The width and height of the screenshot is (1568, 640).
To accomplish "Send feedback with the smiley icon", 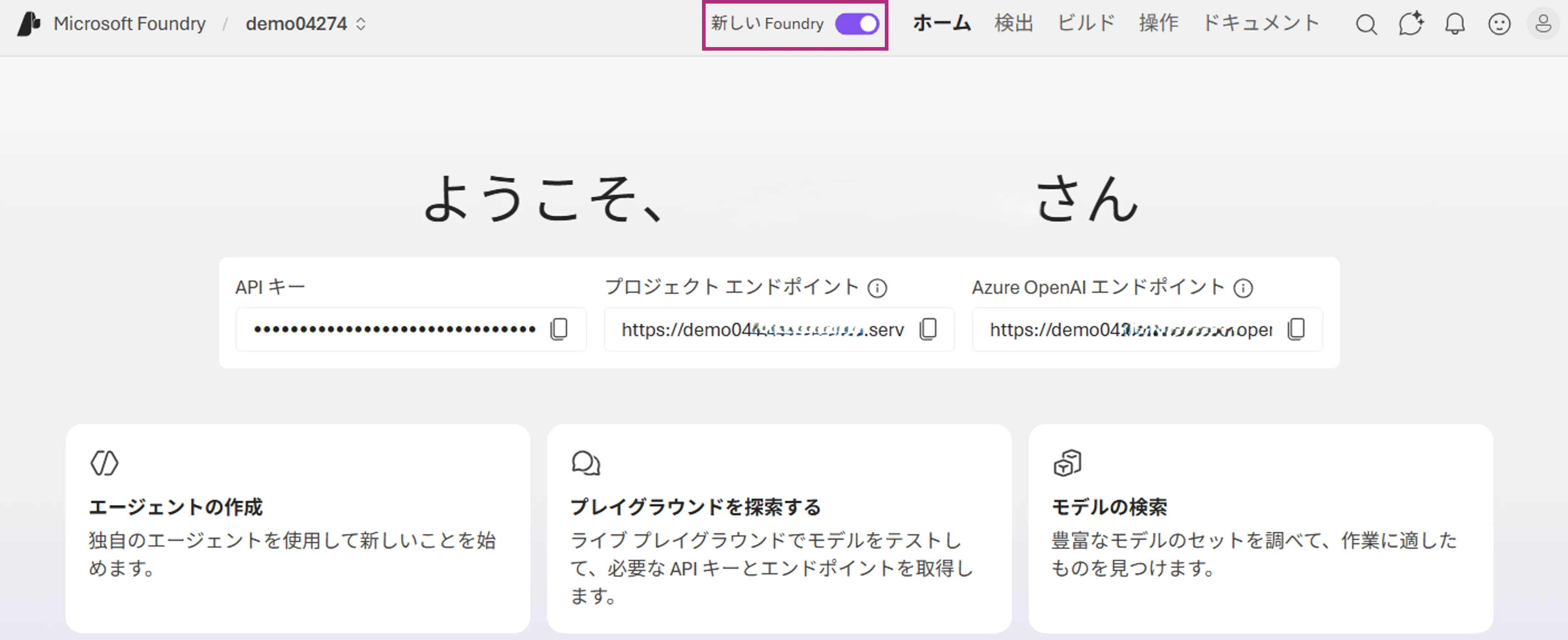I will click(1499, 24).
